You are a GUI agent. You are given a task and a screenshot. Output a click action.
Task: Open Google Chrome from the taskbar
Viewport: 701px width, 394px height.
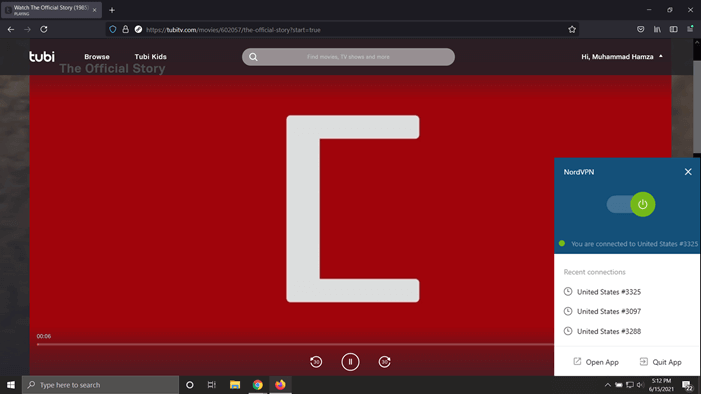[x=258, y=385]
